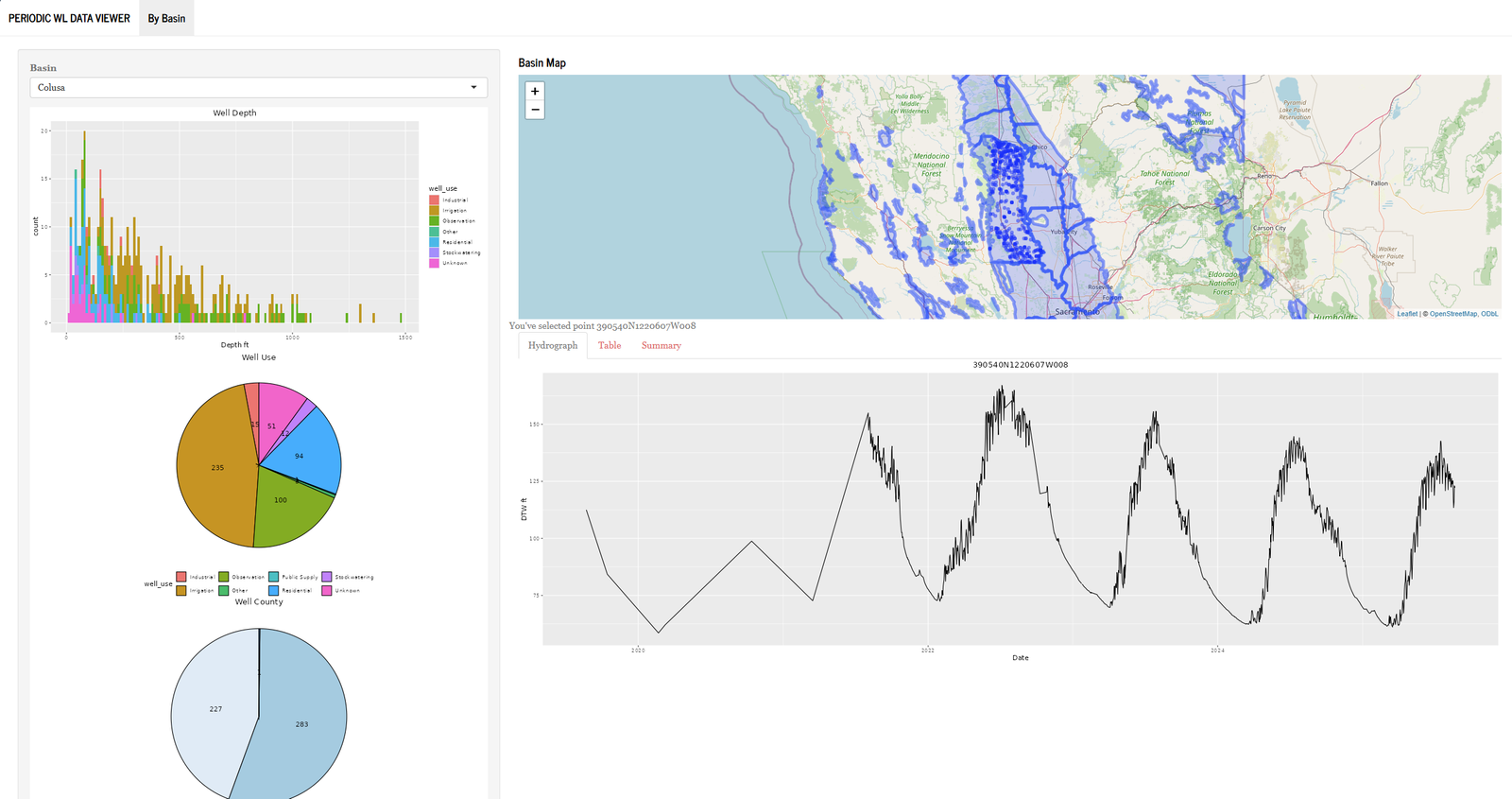
Task: Open the Summary tab
Action: (661, 345)
